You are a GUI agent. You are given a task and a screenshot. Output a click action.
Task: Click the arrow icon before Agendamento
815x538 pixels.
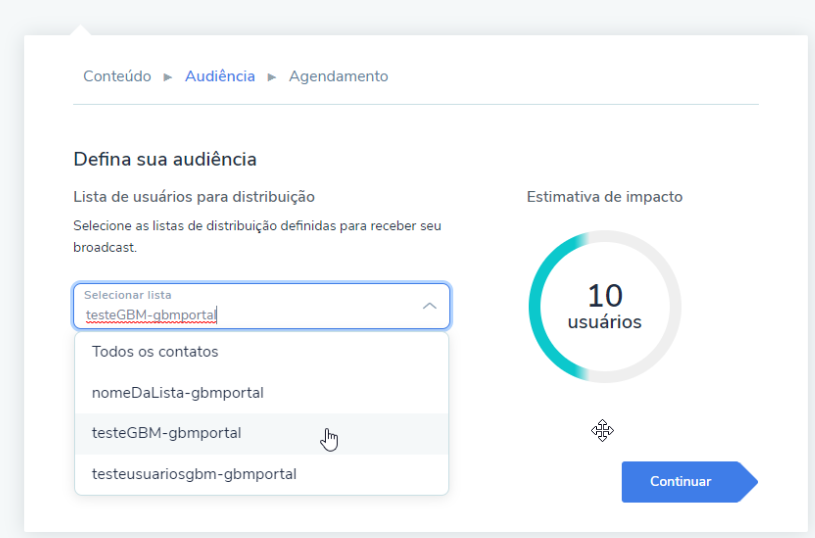tap(272, 77)
